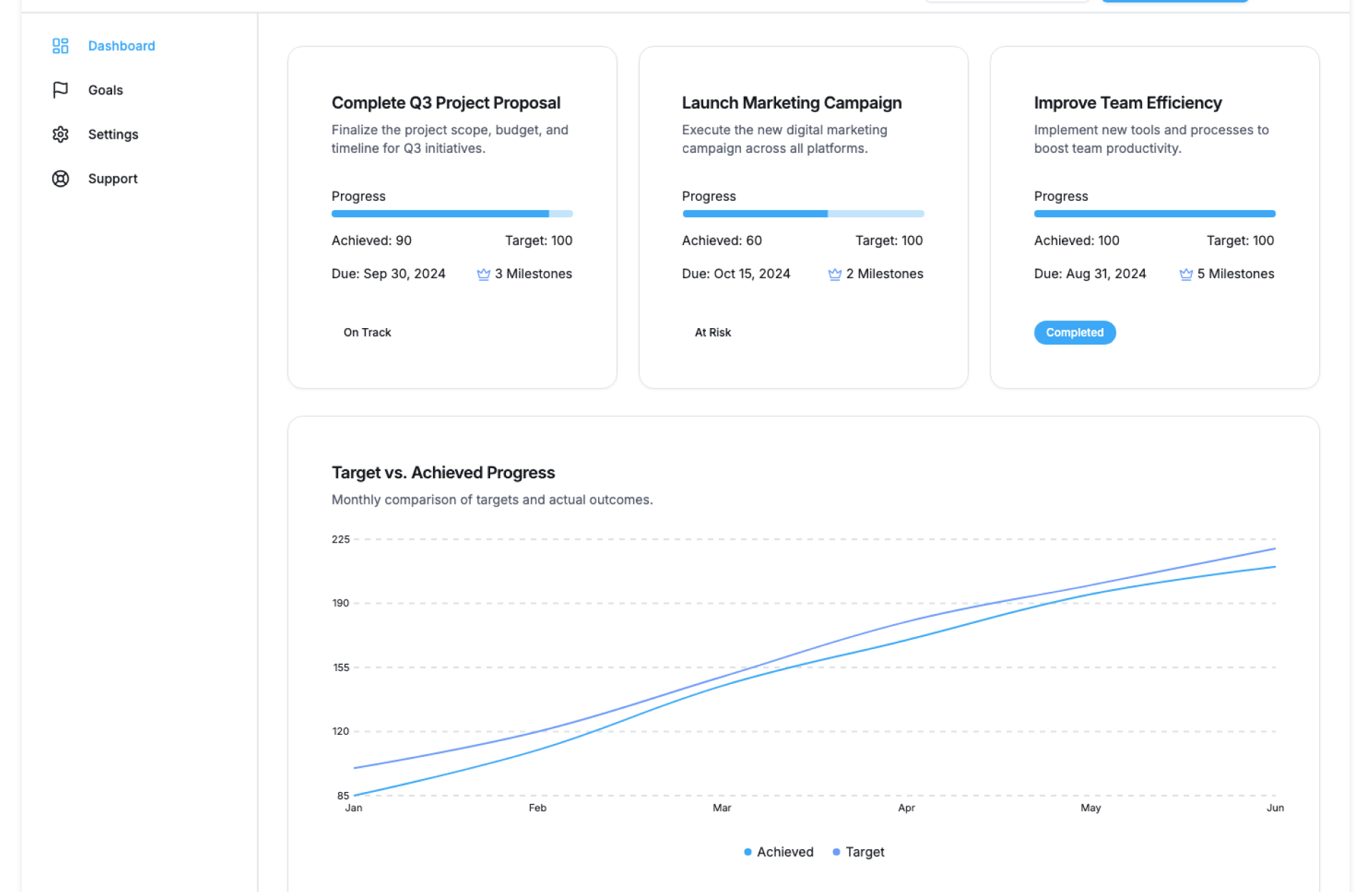Click the Goals flag icon
Viewport: 1372px width, 892px height.
tap(60, 90)
